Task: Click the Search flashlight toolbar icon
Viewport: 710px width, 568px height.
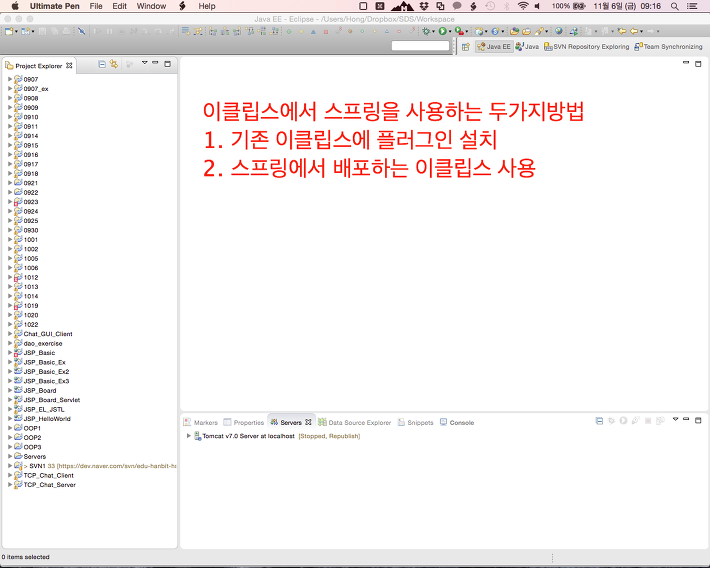Action: coord(538,31)
